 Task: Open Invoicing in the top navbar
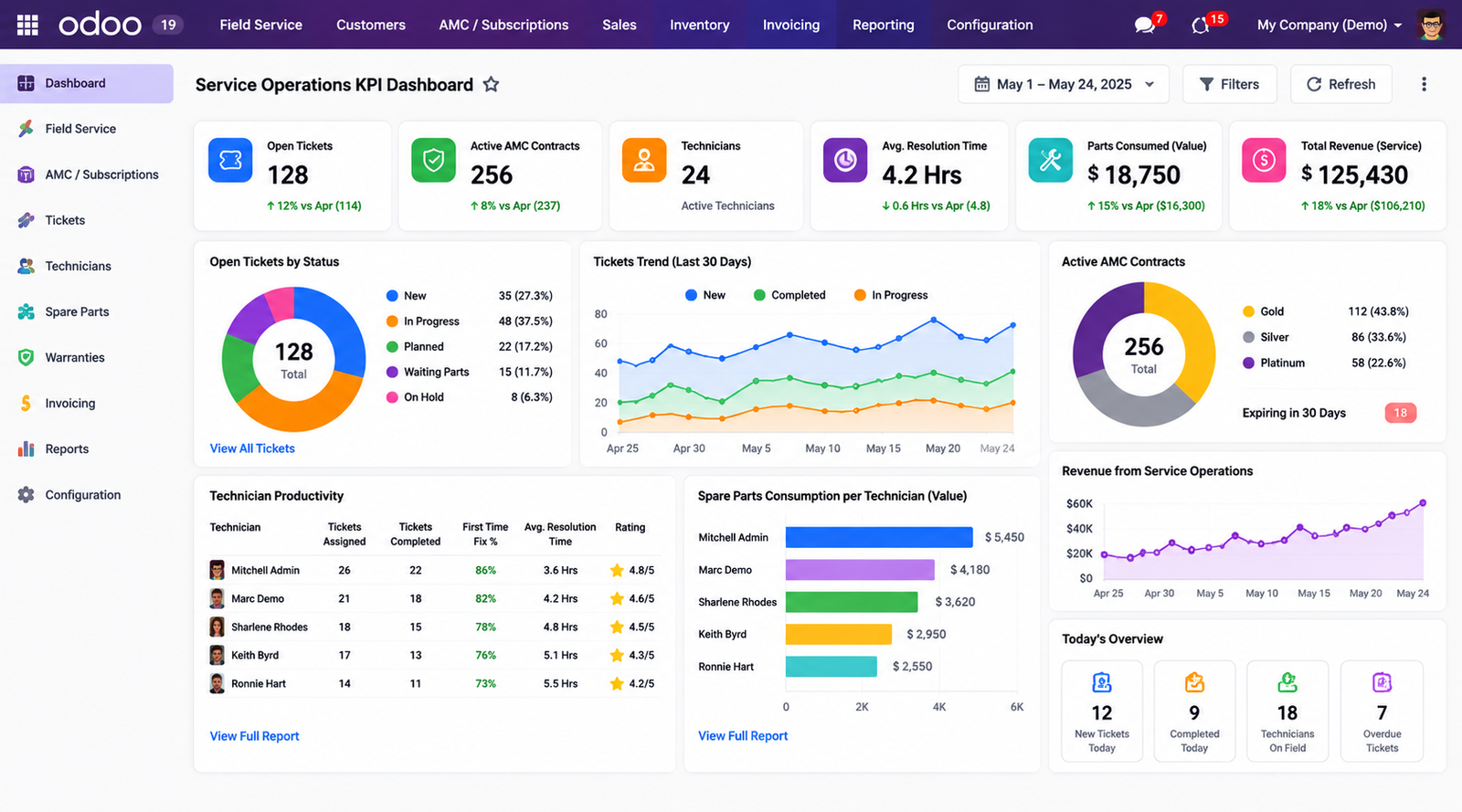click(x=791, y=25)
